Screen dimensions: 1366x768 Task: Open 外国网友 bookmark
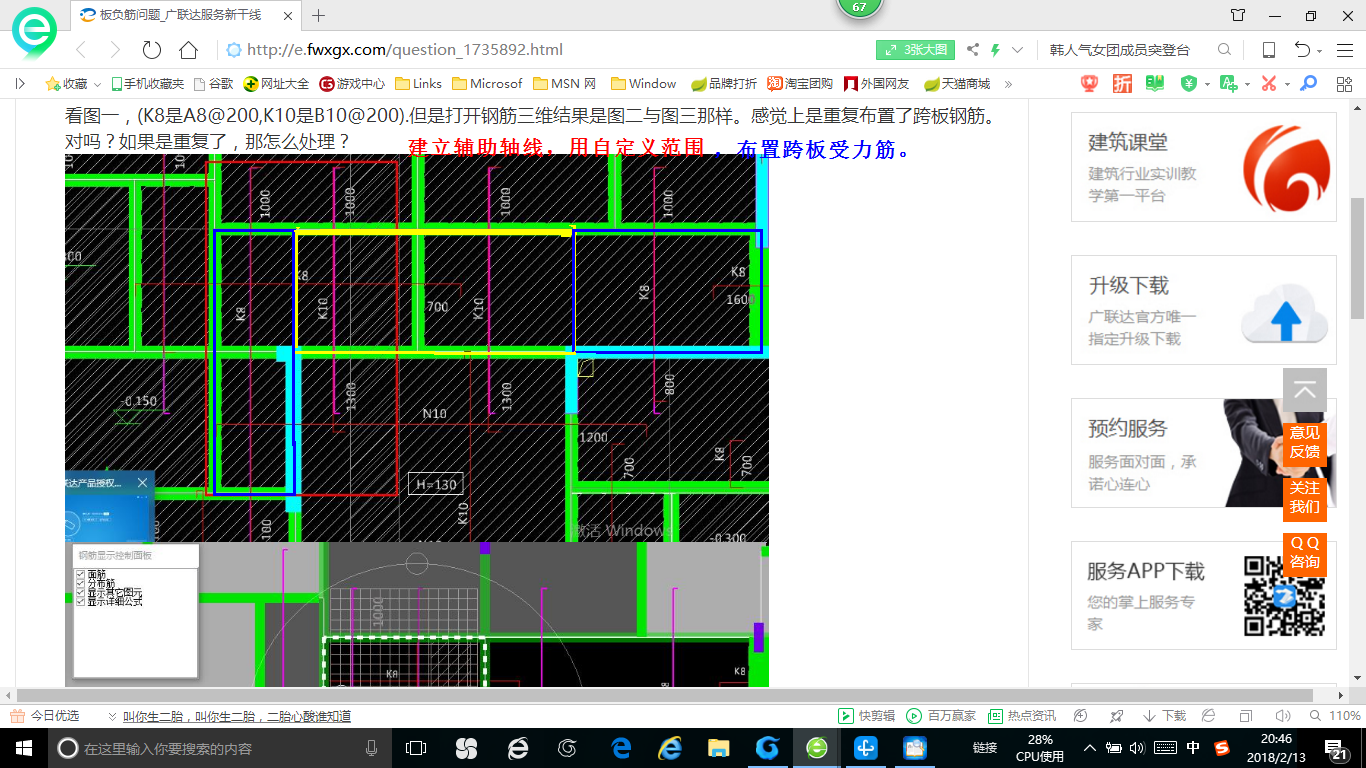[877, 84]
